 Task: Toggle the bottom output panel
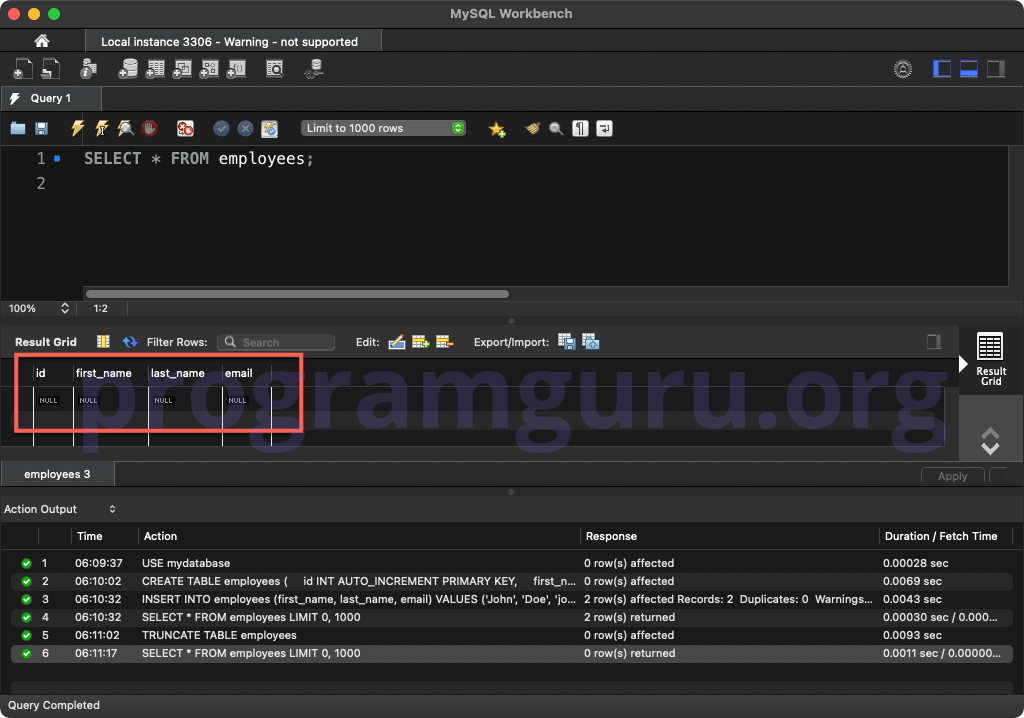968,69
